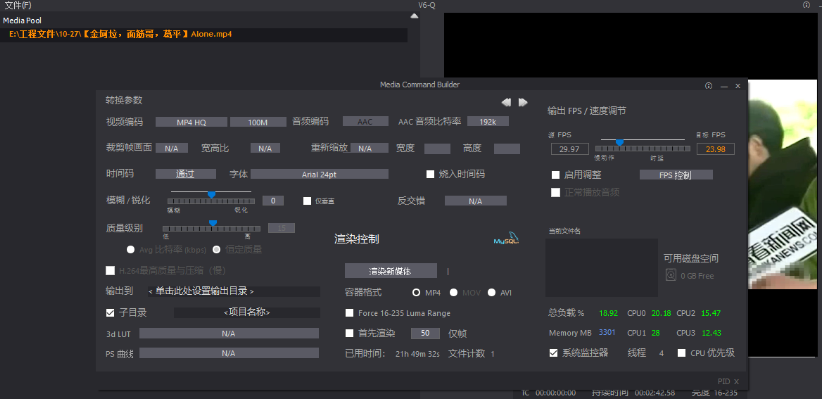Image resolution: width=822 pixels, height=399 pixels.
Task: Click the 目标 FPS 23.98 field
Action: 715,149
